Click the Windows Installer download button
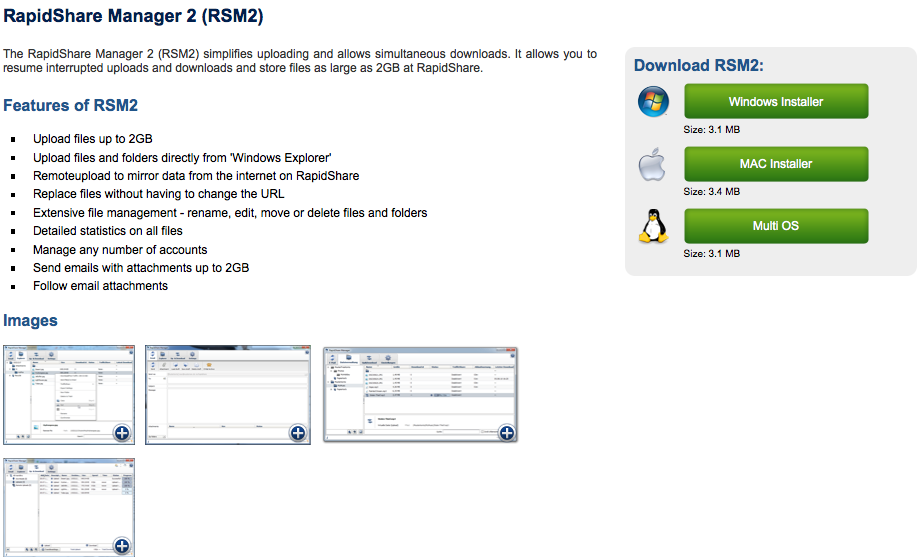Image resolution: width=921 pixels, height=557 pixels. point(776,101)
